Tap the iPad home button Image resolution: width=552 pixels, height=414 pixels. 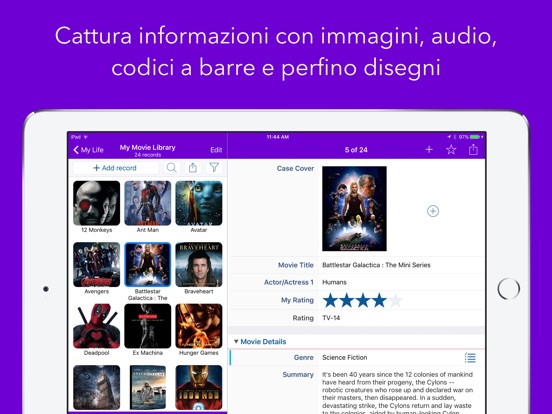pyautogui.click(x=509, y=289)
